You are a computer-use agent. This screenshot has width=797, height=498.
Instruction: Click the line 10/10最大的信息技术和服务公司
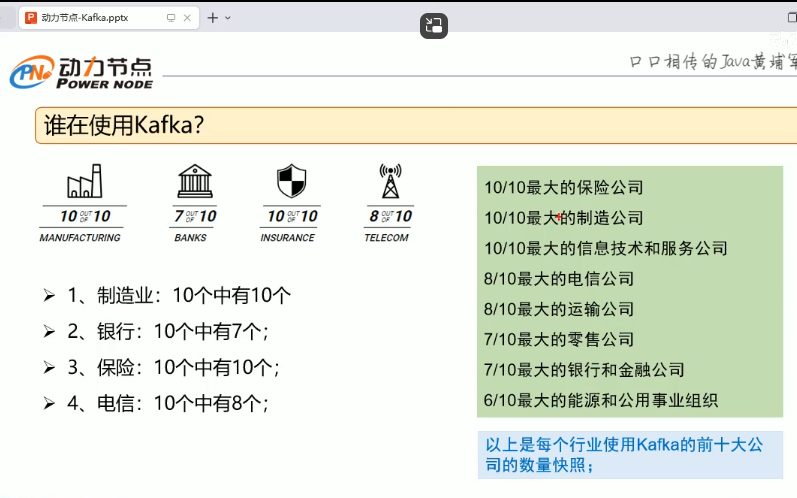point(606,248)
